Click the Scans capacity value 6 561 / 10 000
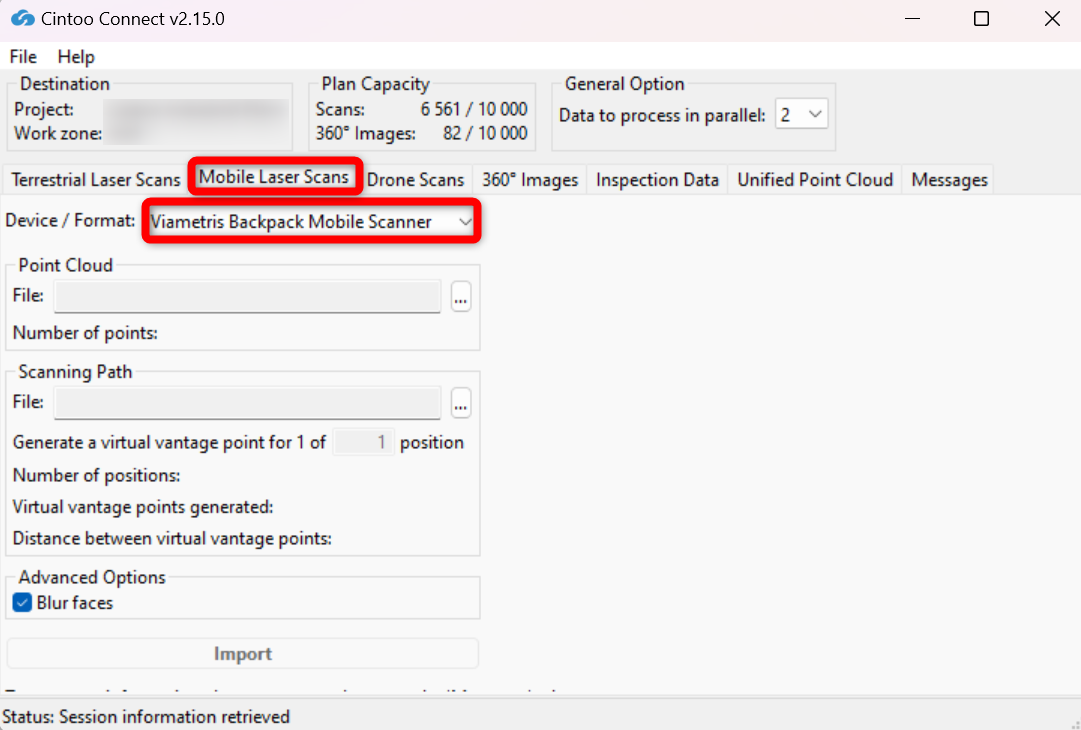 coord(474,110)
